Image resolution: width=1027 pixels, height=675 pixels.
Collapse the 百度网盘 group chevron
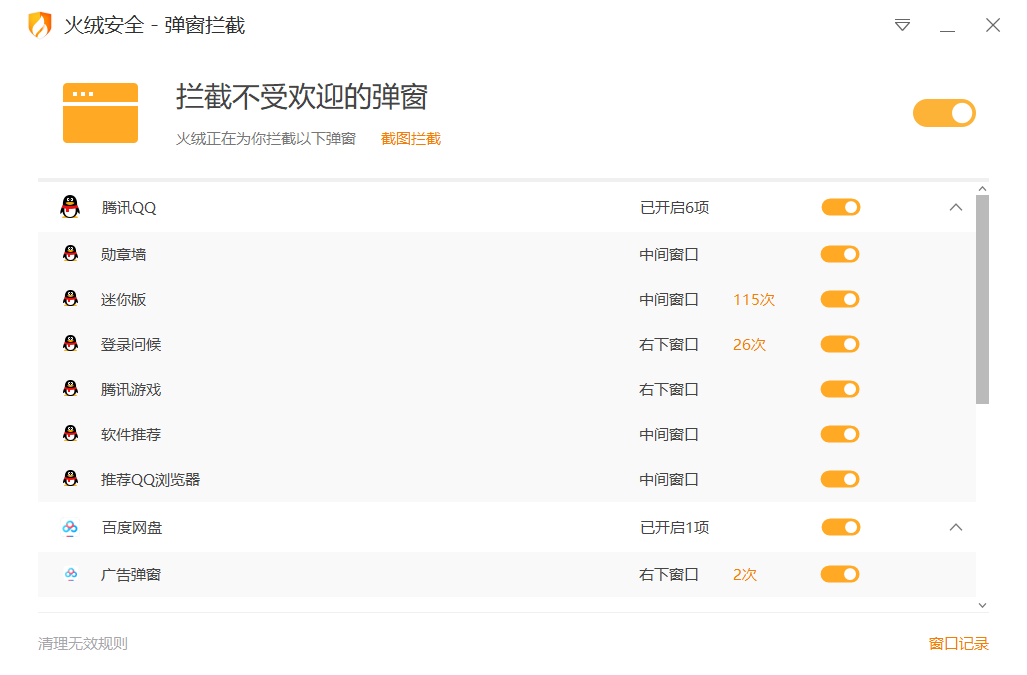pos(956,527)
